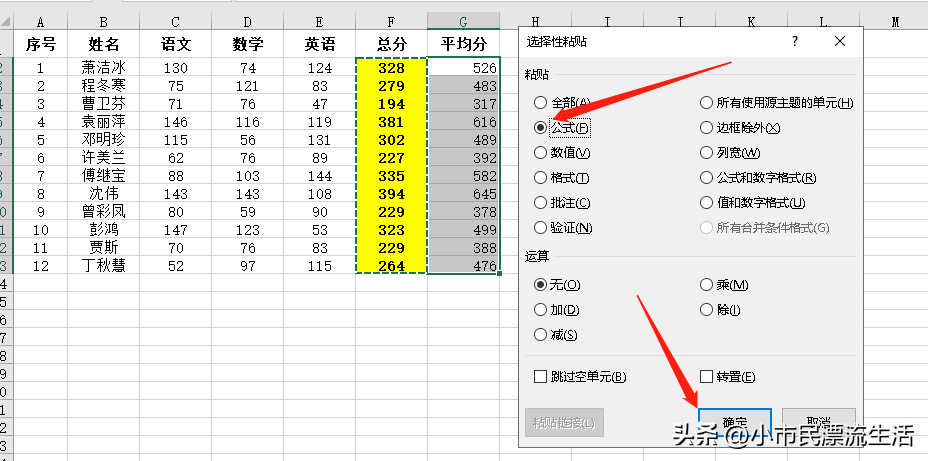This screenshot has width=928, height=461.
Task: Choose the 数值(V) paste option
Action: pos(540,153)
